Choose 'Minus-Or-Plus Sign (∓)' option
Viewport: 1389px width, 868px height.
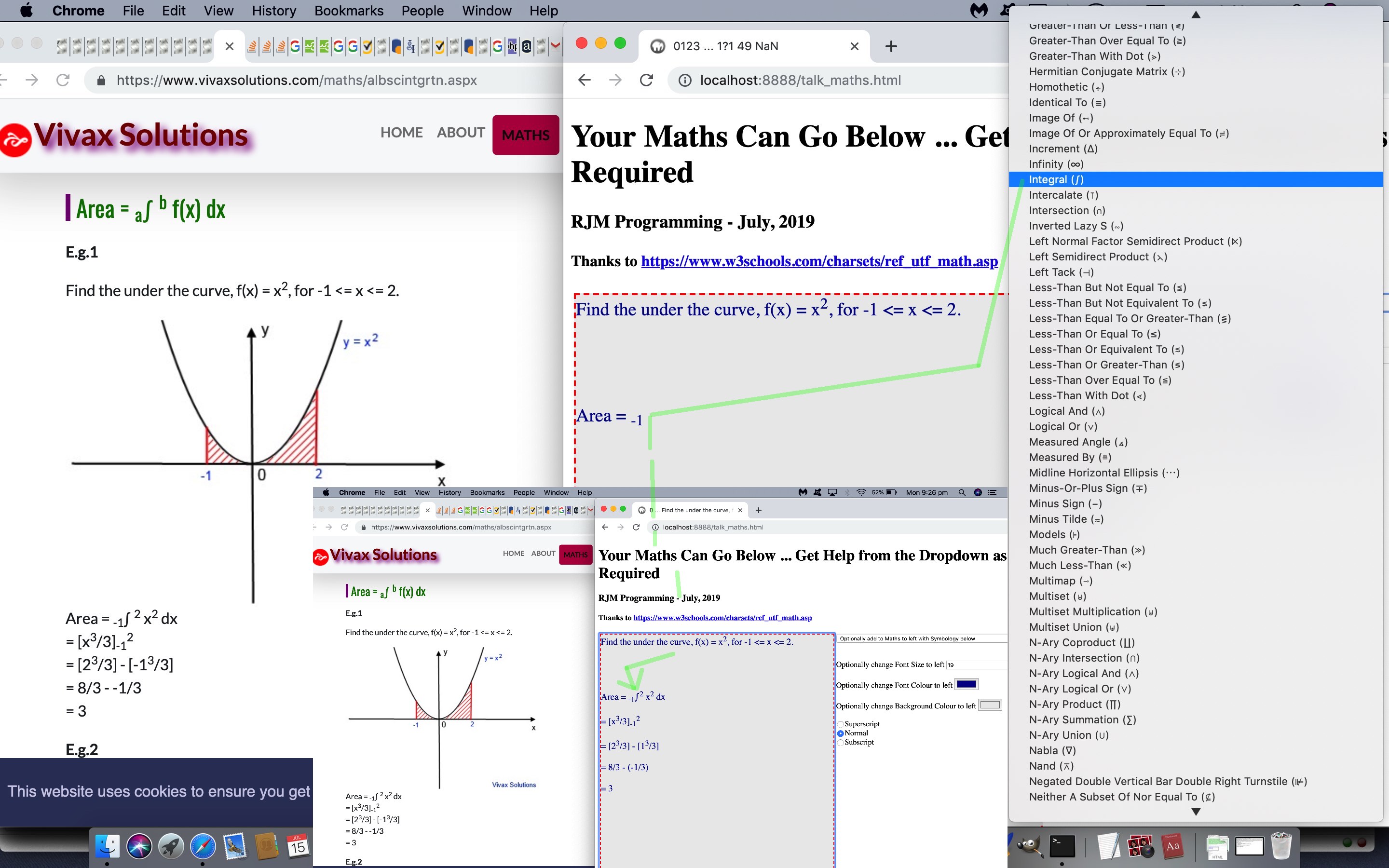1196,488
